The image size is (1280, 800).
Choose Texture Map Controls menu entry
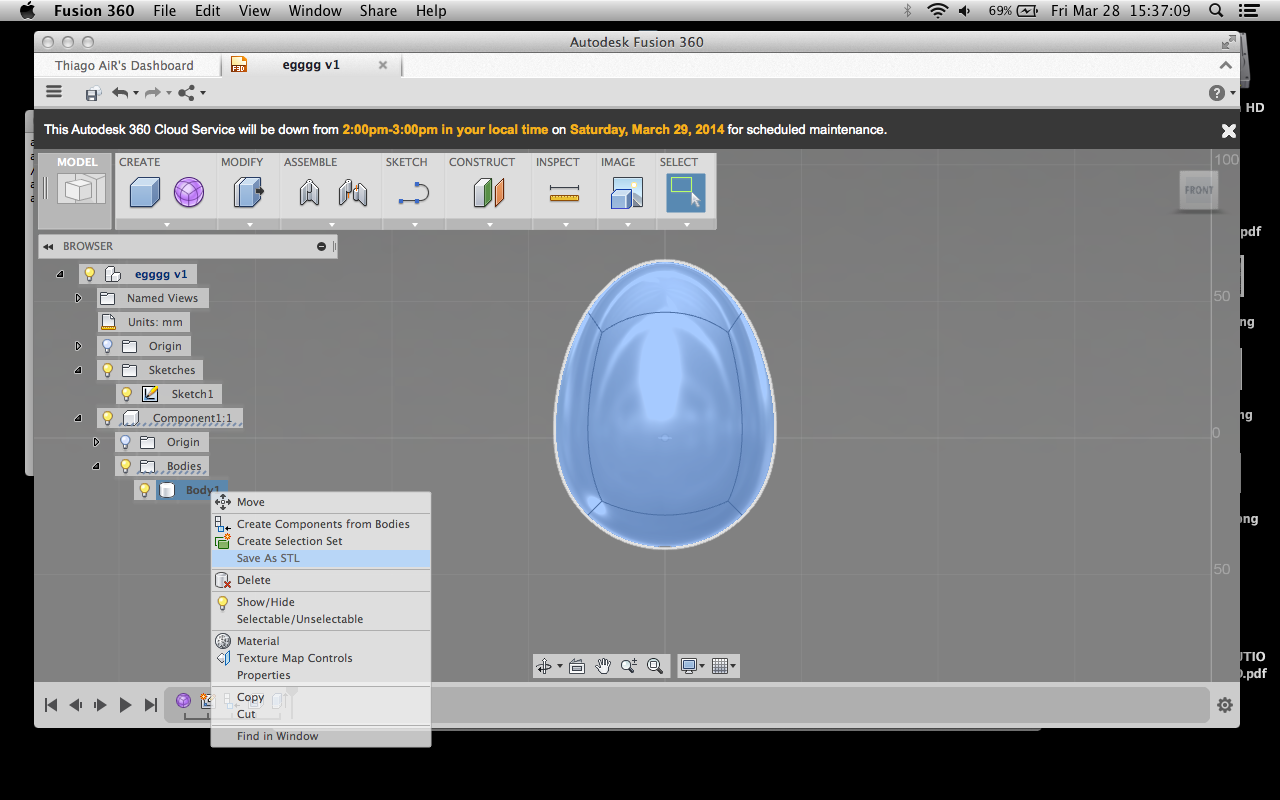coord(321,658)
